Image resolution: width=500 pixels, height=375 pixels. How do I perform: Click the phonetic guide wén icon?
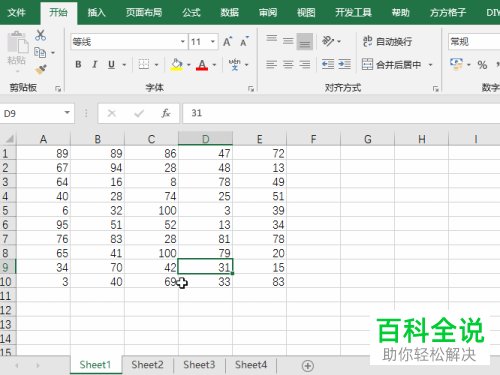(x=234, y=64)
